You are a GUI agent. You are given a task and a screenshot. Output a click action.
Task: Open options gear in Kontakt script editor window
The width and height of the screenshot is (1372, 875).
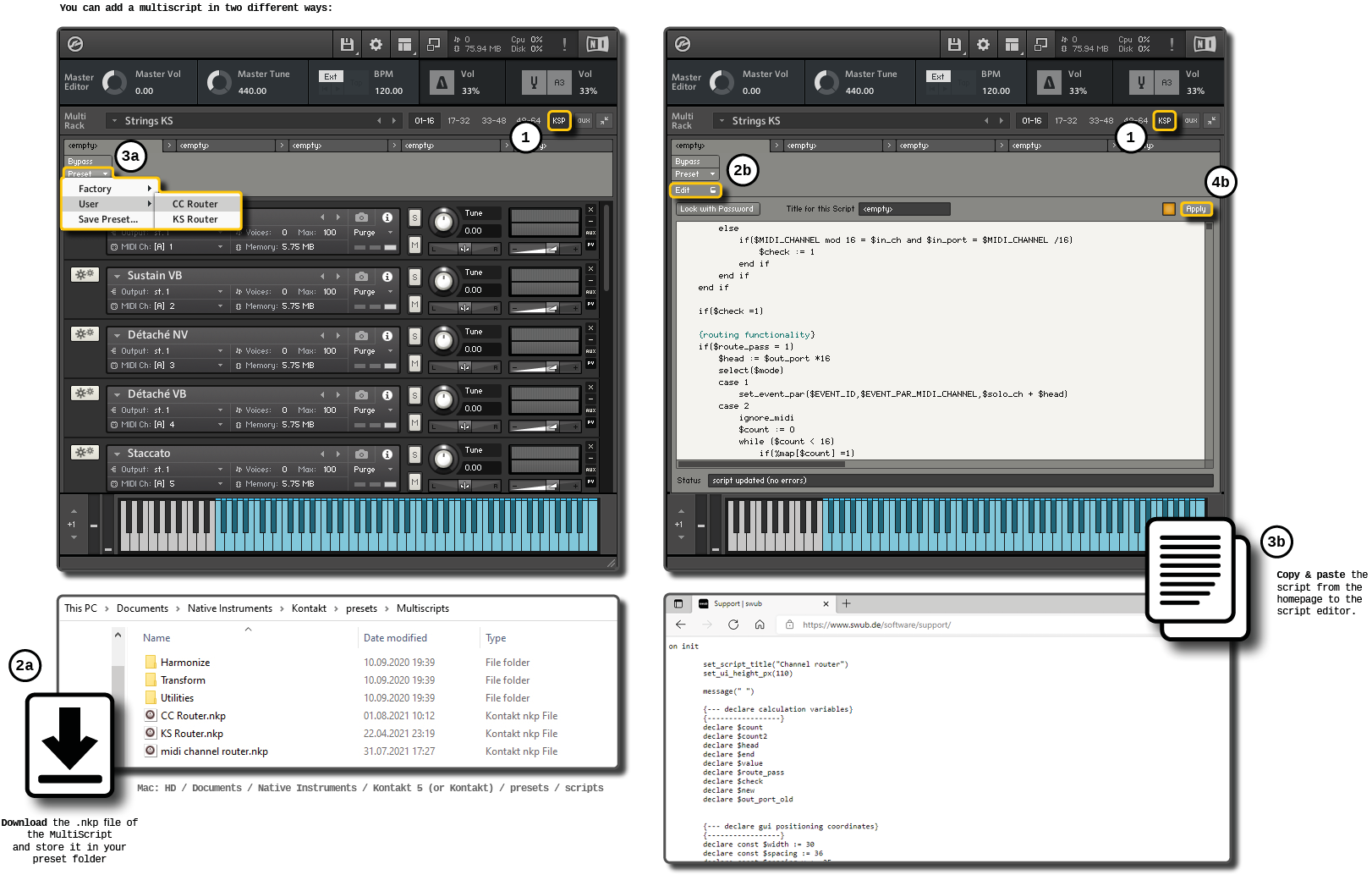pos(983,44)
